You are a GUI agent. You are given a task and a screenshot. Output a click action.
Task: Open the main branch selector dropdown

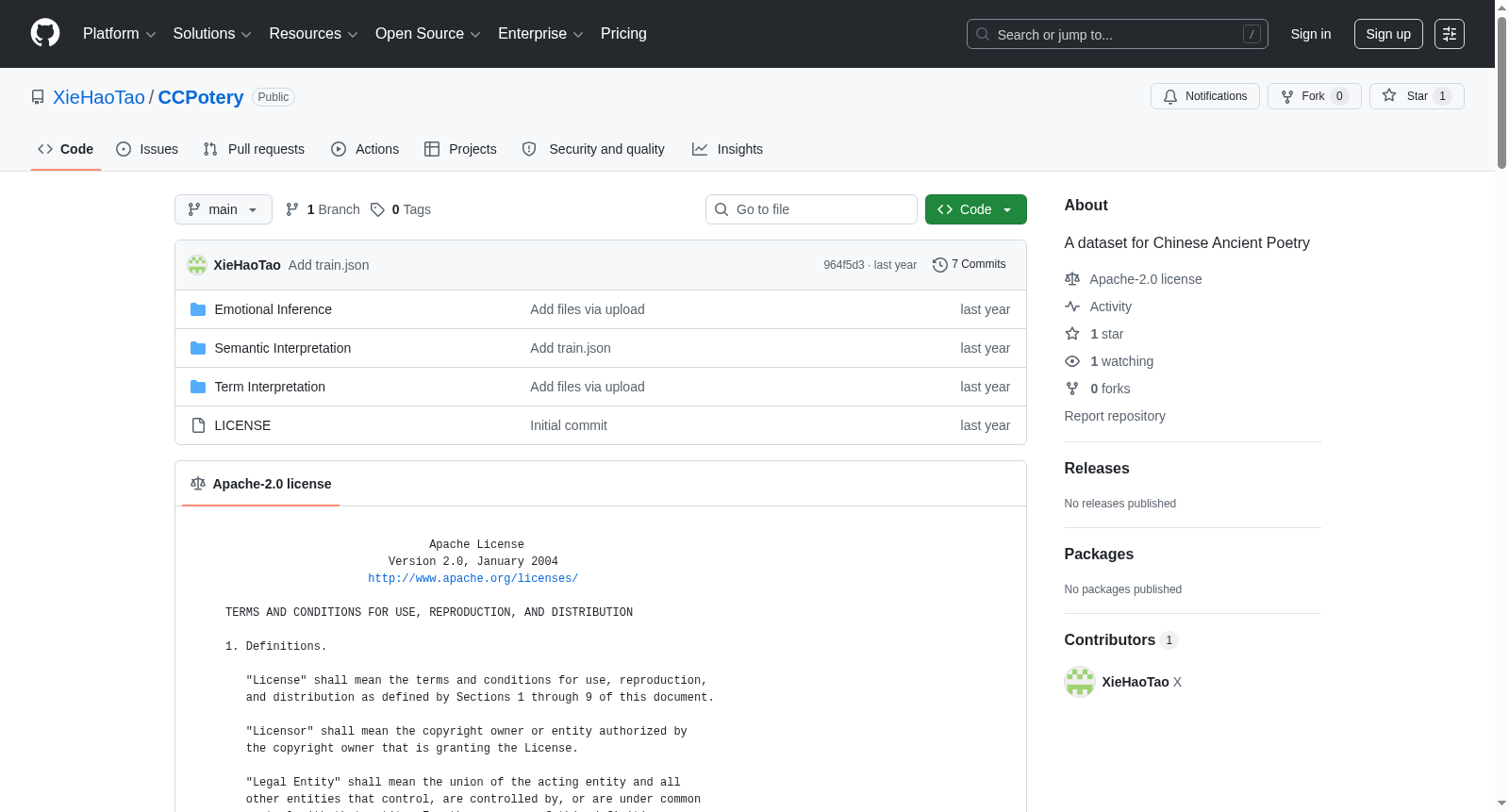coord(224,209)
